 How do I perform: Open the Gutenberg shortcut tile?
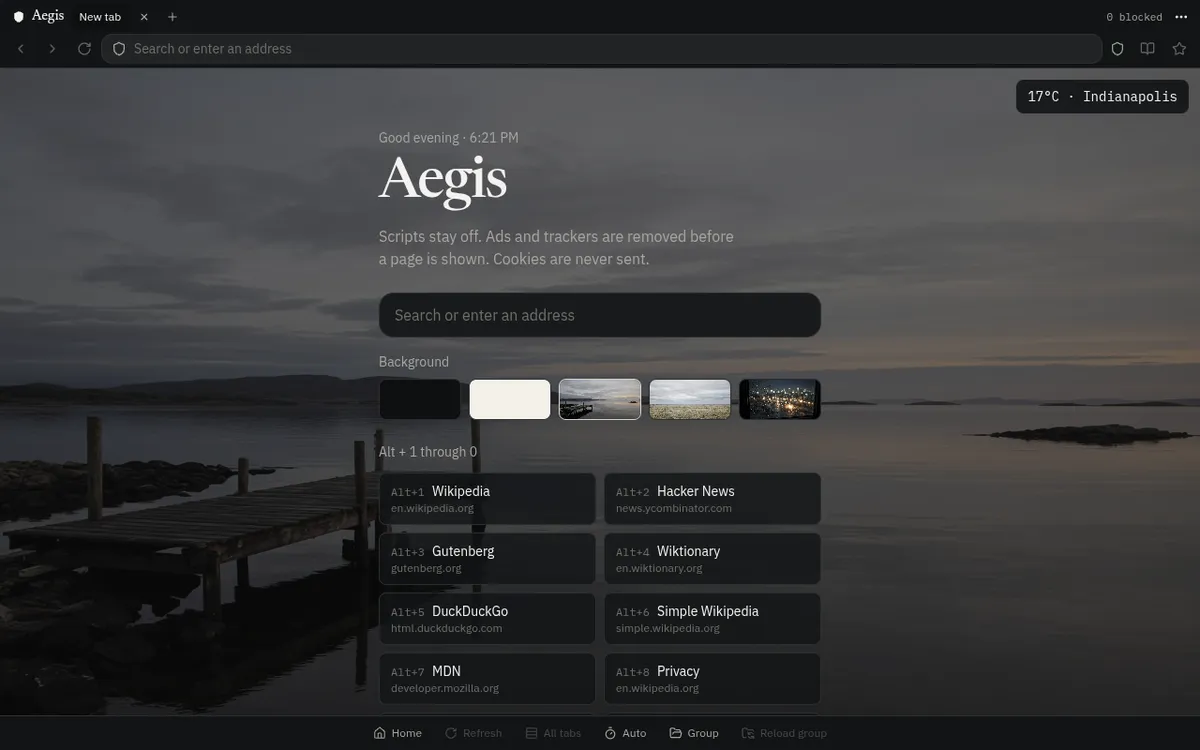click(487, 558)
